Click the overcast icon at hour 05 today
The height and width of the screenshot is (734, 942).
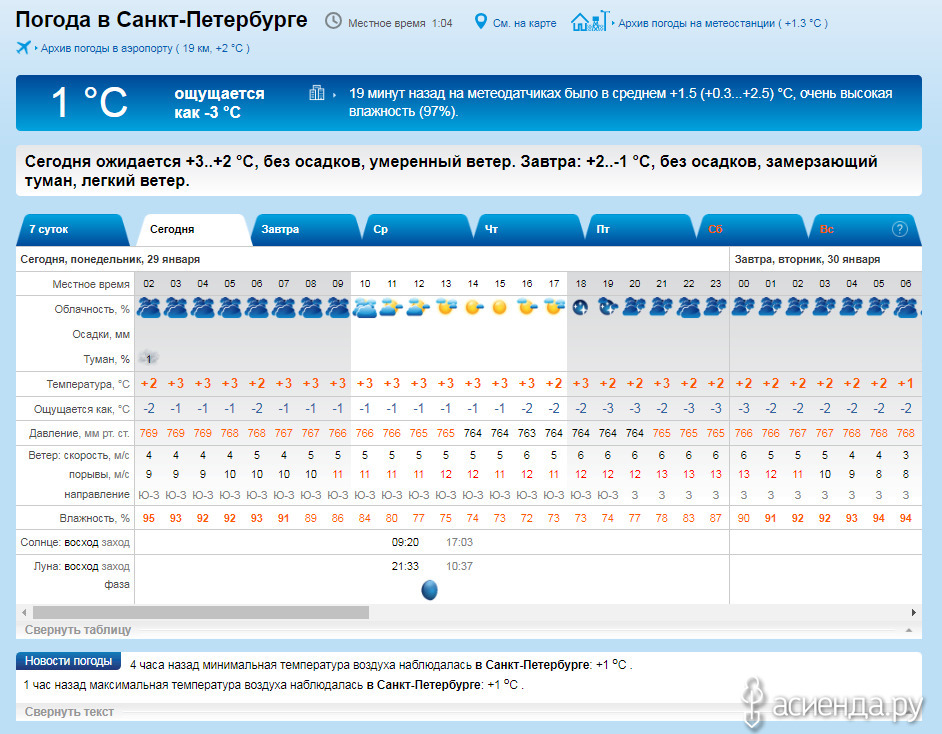pyautogui.click(x=229, y=308)
